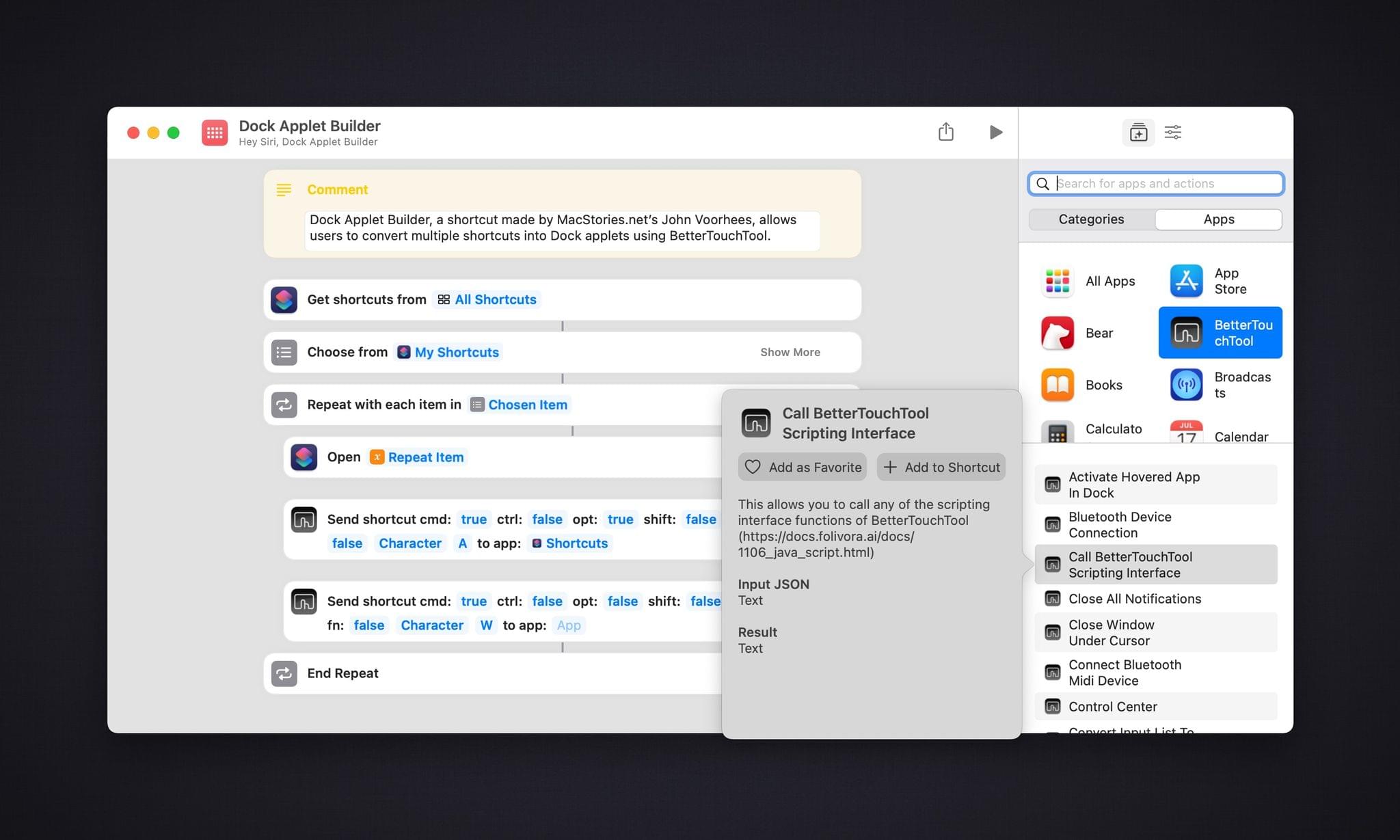Switch to the Categories tab

(x=1091, y=219)
